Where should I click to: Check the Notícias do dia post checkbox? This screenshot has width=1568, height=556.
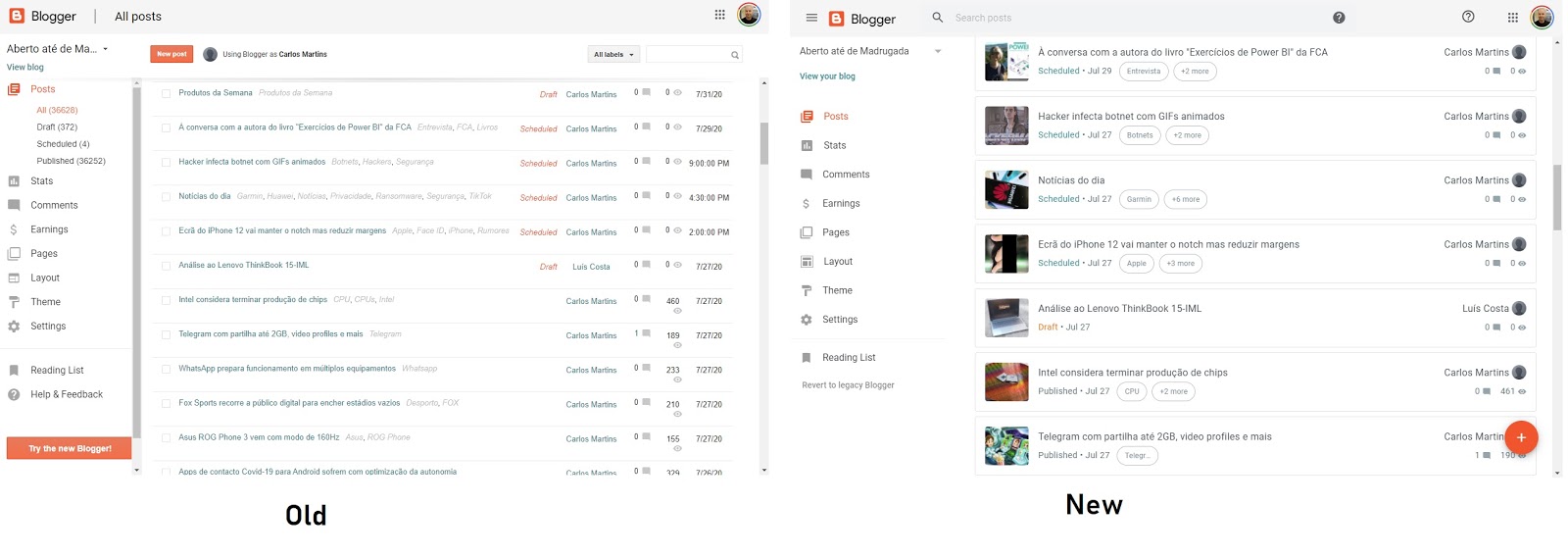(166, 197)
